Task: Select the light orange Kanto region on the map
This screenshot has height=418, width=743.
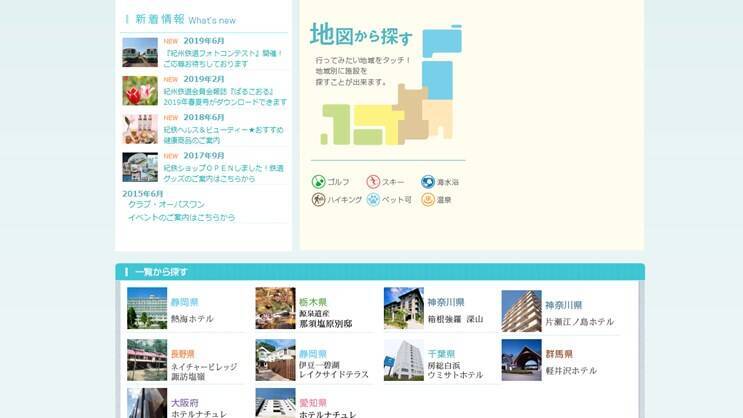Action: coord(439,118)
